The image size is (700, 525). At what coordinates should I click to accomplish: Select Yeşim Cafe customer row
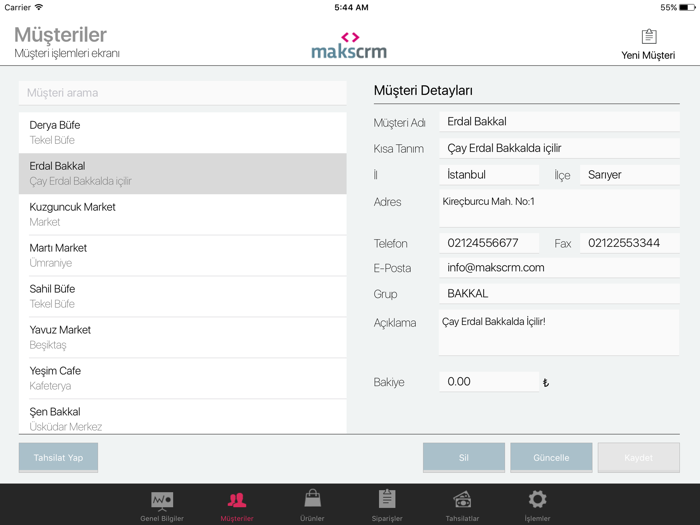183,378
